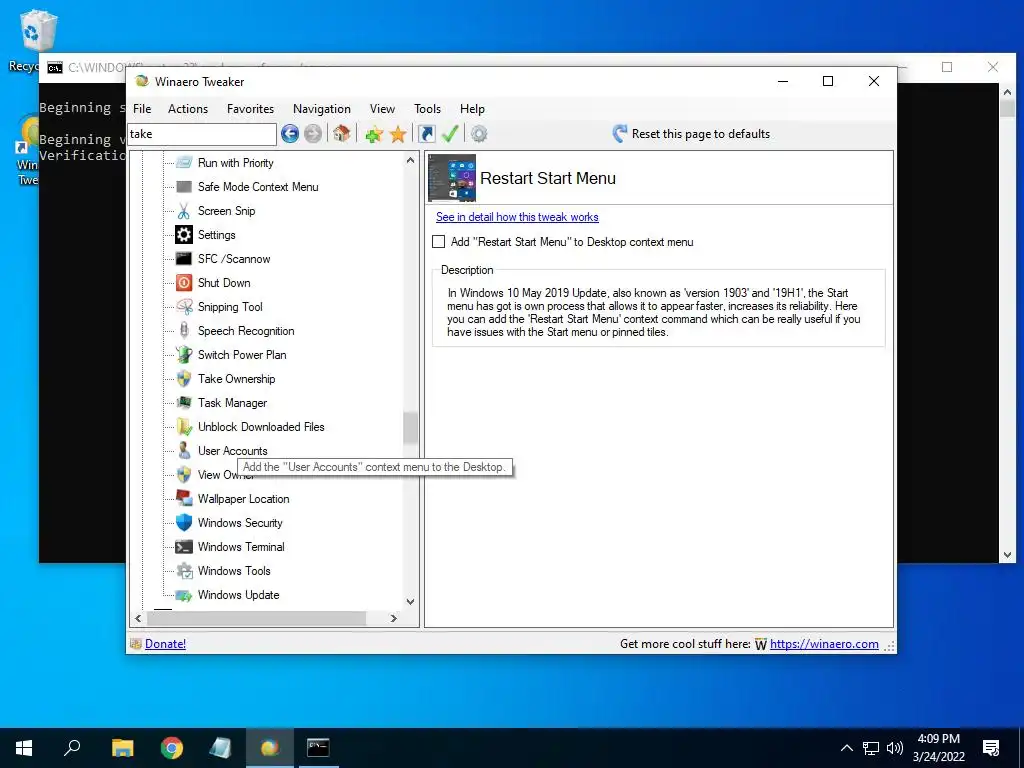
Task: Click the search box containing take
Action: 202,134
